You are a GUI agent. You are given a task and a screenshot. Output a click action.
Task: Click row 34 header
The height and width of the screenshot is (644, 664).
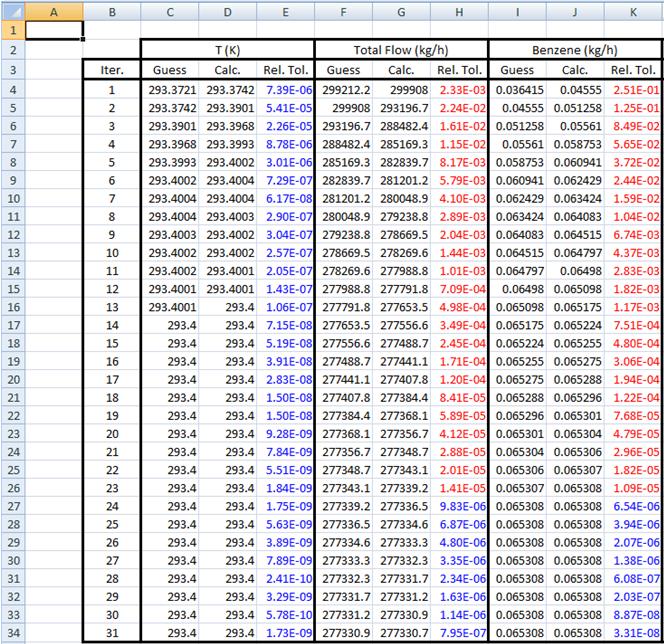tap(10, 634)
